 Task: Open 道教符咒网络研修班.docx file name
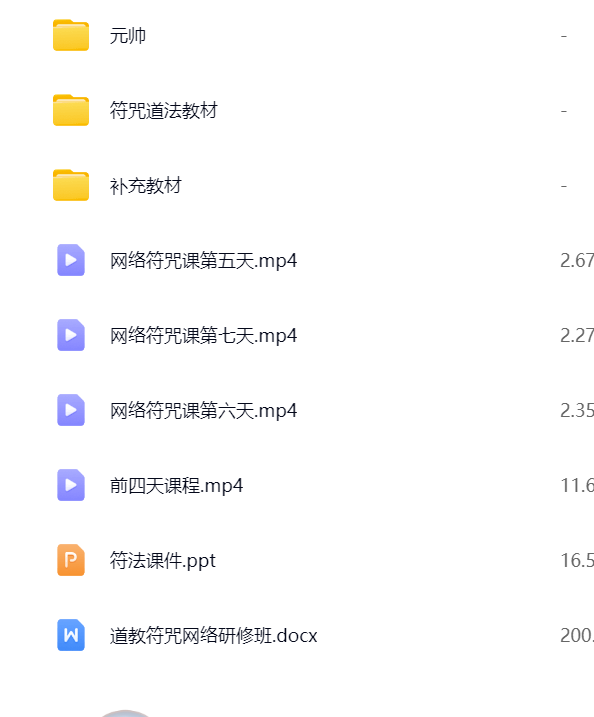pos(214,636)
